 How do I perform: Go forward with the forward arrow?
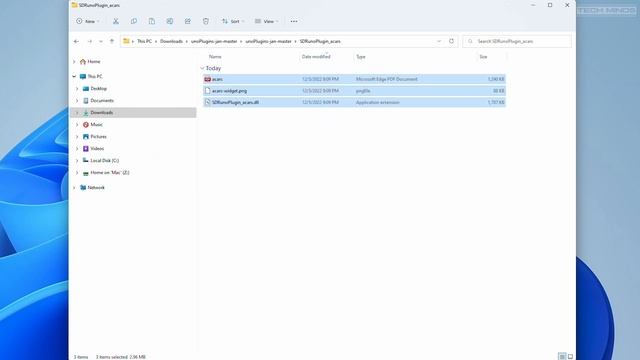[x=89, y=41]
